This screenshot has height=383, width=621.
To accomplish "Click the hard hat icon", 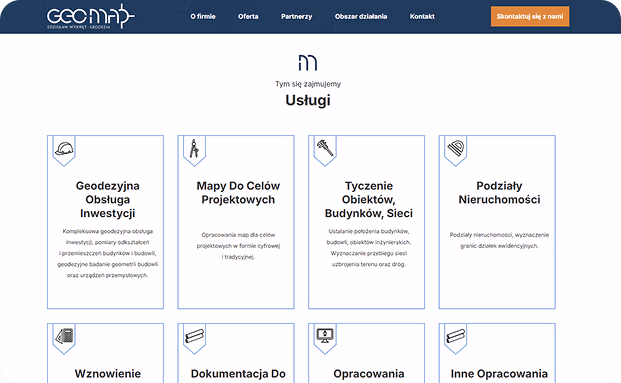I will coord(64,149).
